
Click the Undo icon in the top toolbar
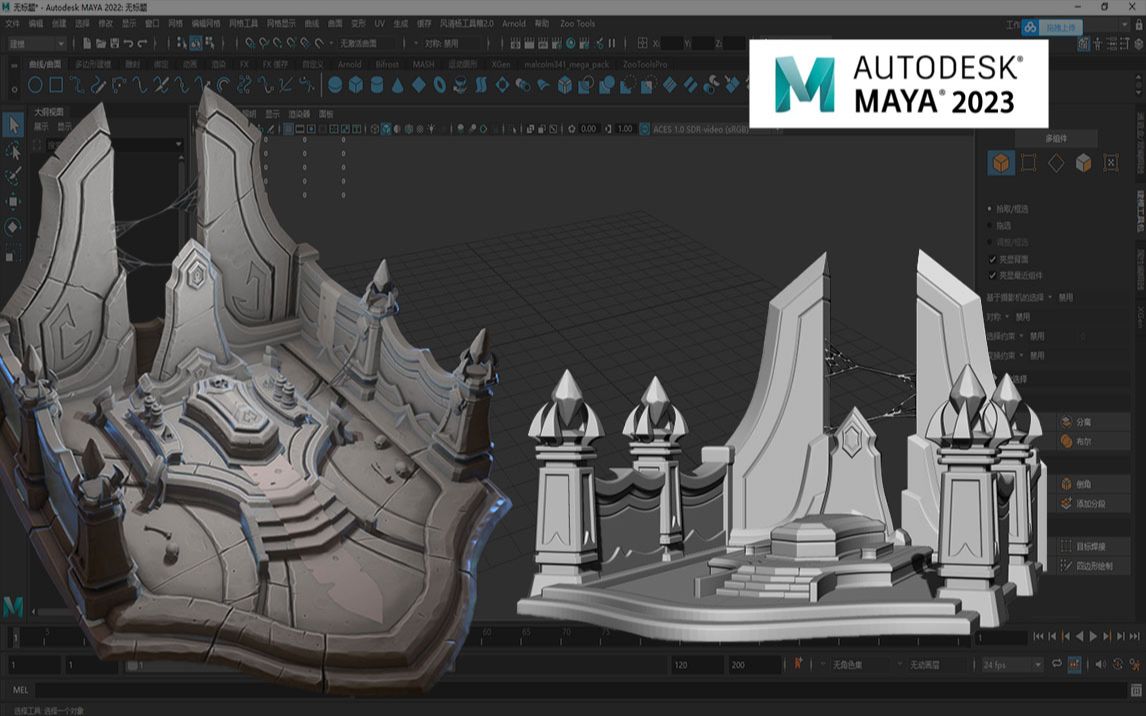click(x=128, y=42)
